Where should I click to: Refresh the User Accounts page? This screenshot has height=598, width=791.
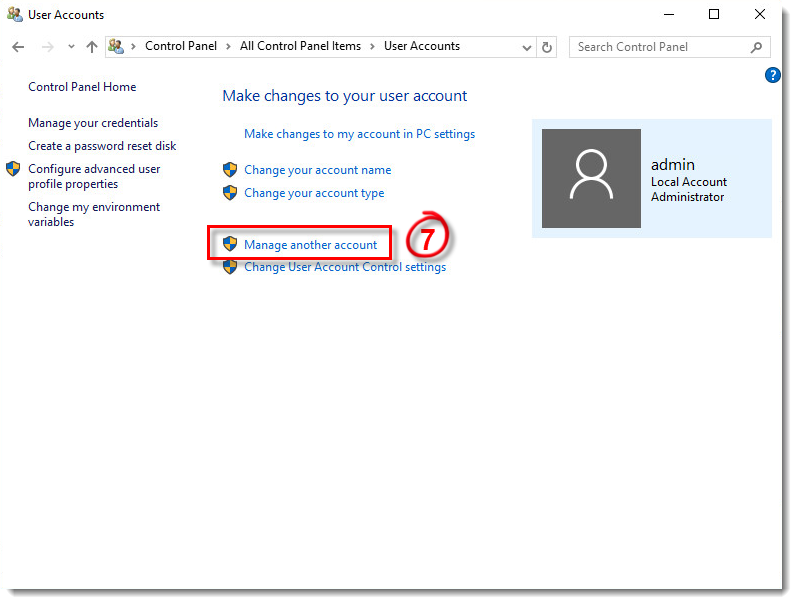point(547,47)
